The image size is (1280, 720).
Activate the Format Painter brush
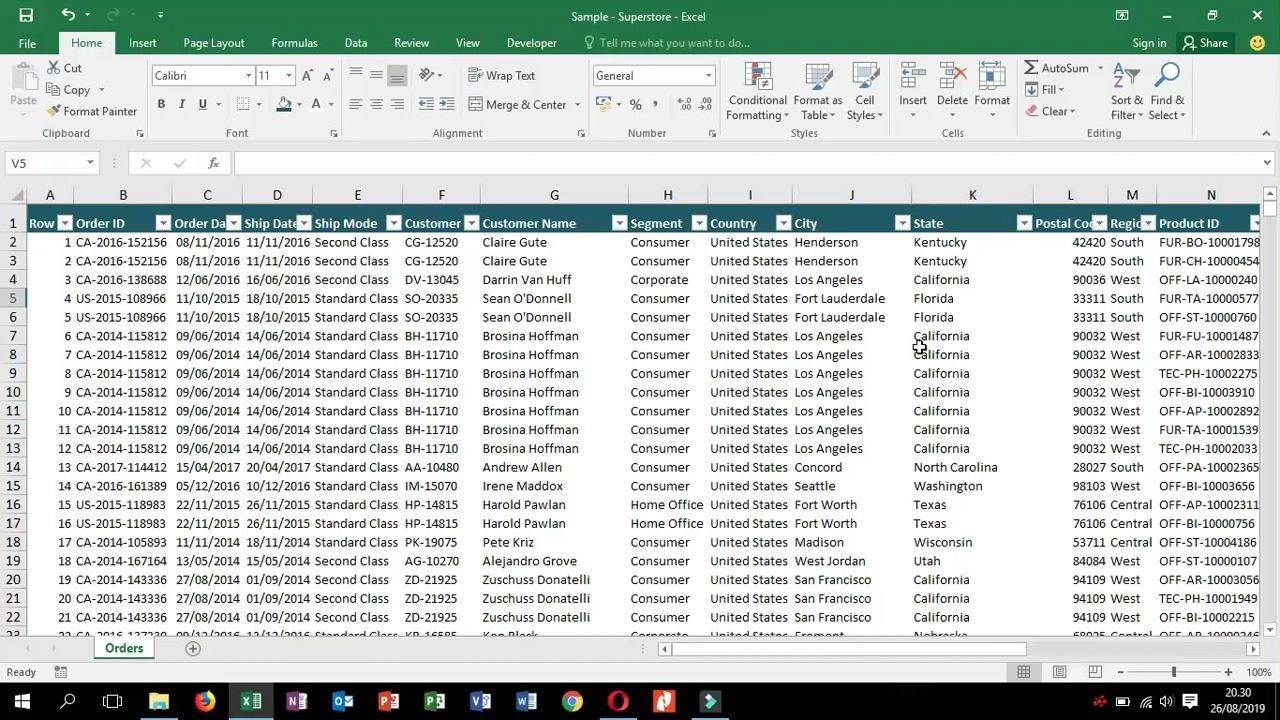coord(54,111)
